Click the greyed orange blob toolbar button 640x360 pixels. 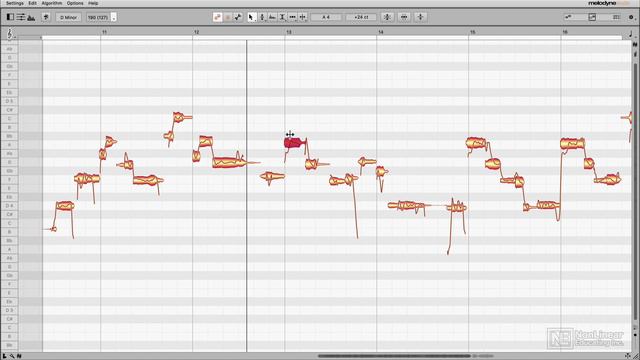pyautogui.click(x=228, y=17)
